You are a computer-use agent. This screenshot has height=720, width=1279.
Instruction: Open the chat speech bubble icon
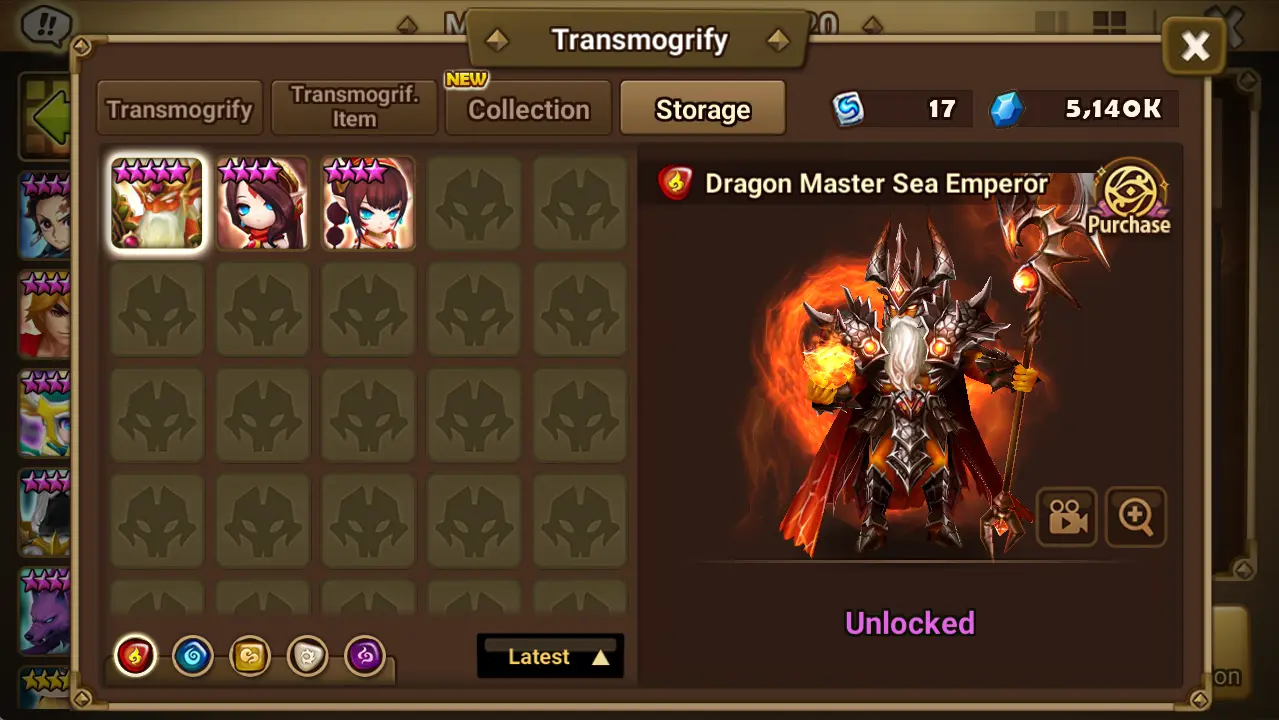click(43, 22)
